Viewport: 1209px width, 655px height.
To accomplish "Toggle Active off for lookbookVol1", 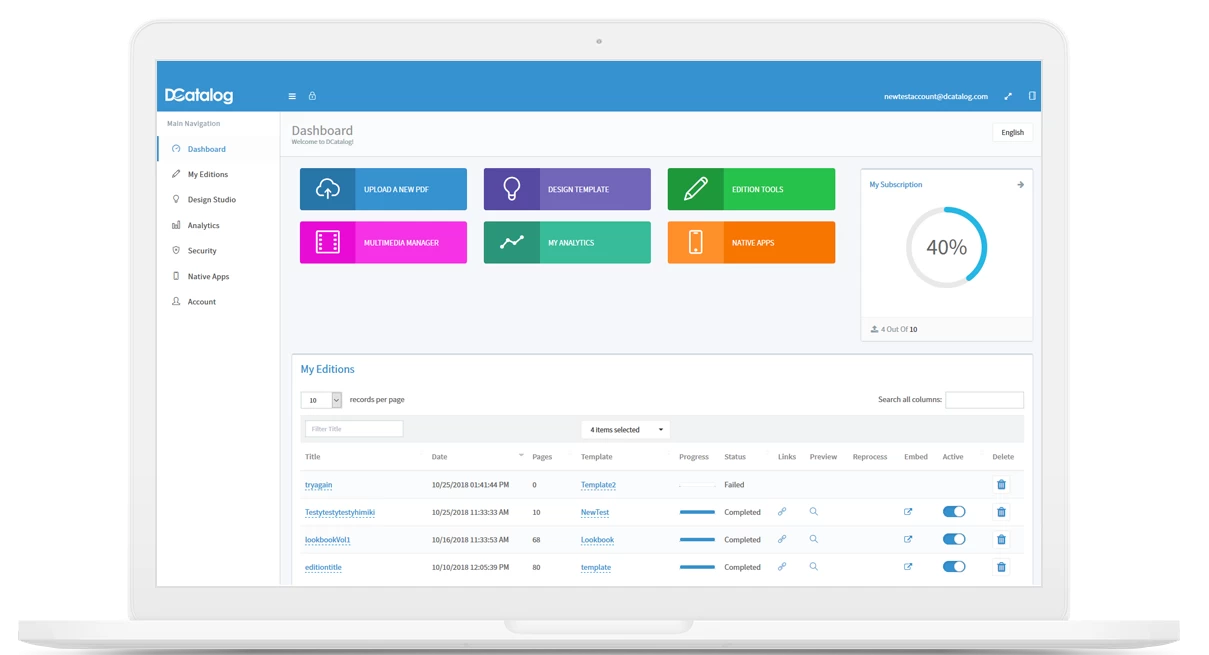I will click(953, 538).
